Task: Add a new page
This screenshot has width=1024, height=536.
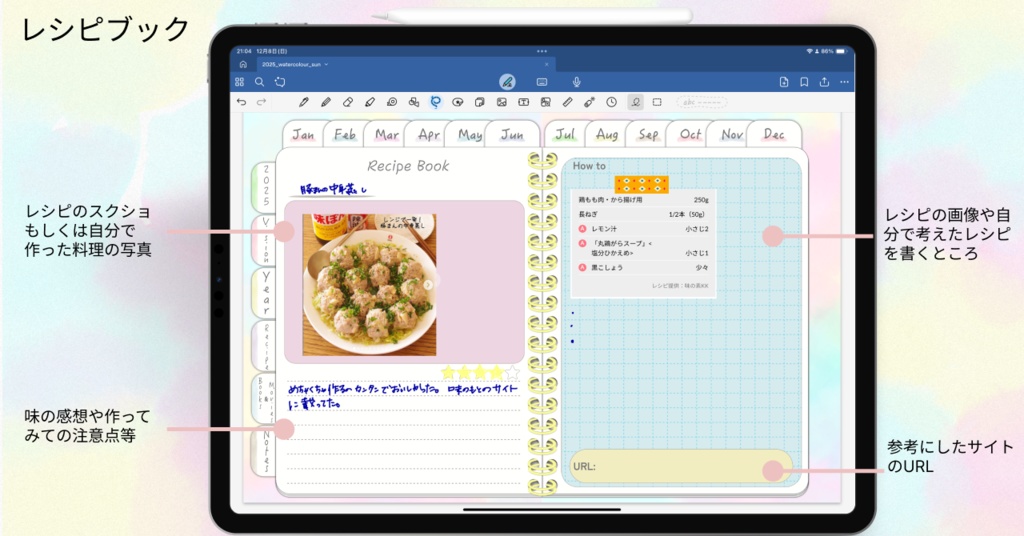Action: [x=784, y=82]
